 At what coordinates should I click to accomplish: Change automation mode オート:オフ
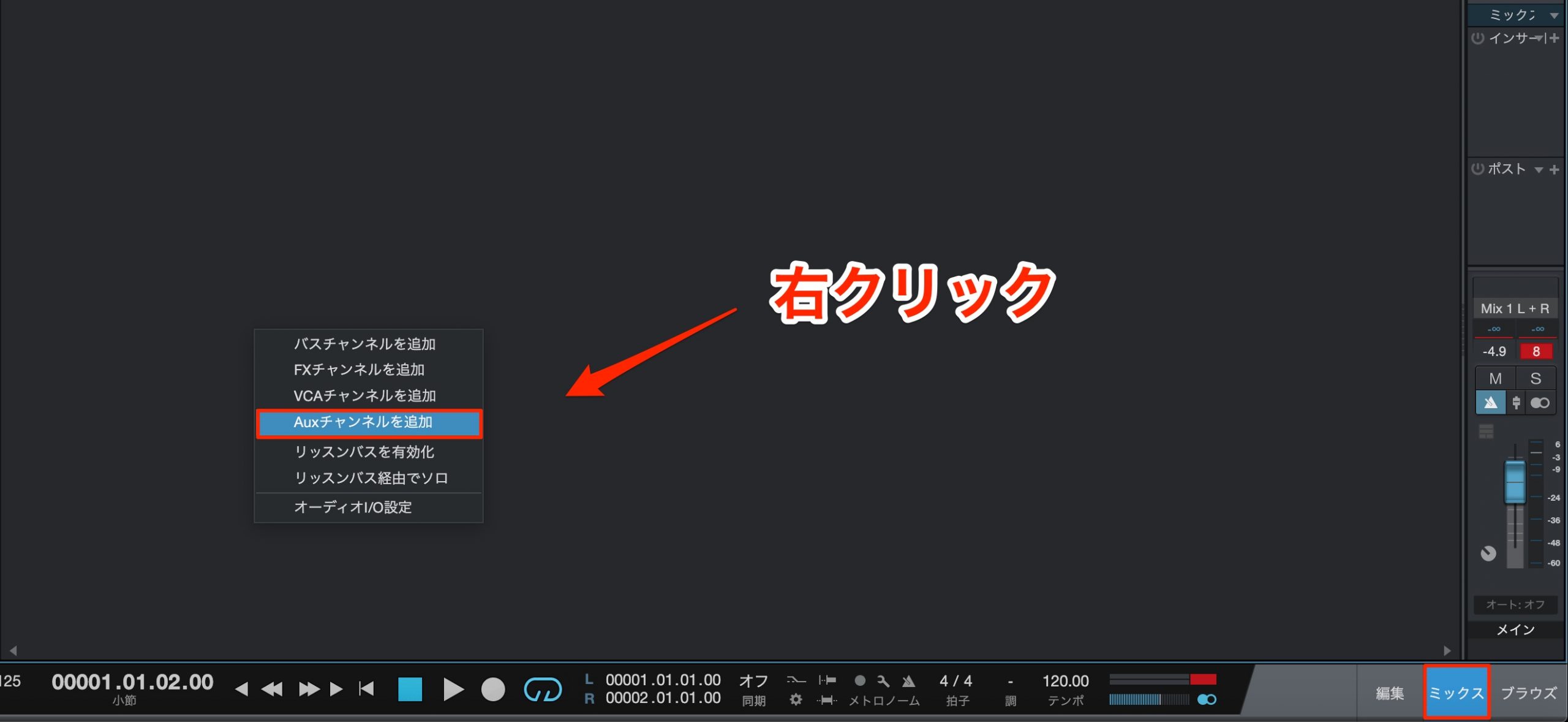pyautogui.click(x=1515, y=604)
